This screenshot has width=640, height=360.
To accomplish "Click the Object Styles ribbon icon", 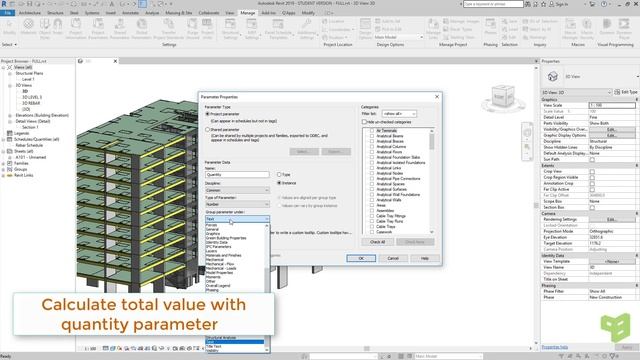I will pyautogui.click(x=45, y=29).
